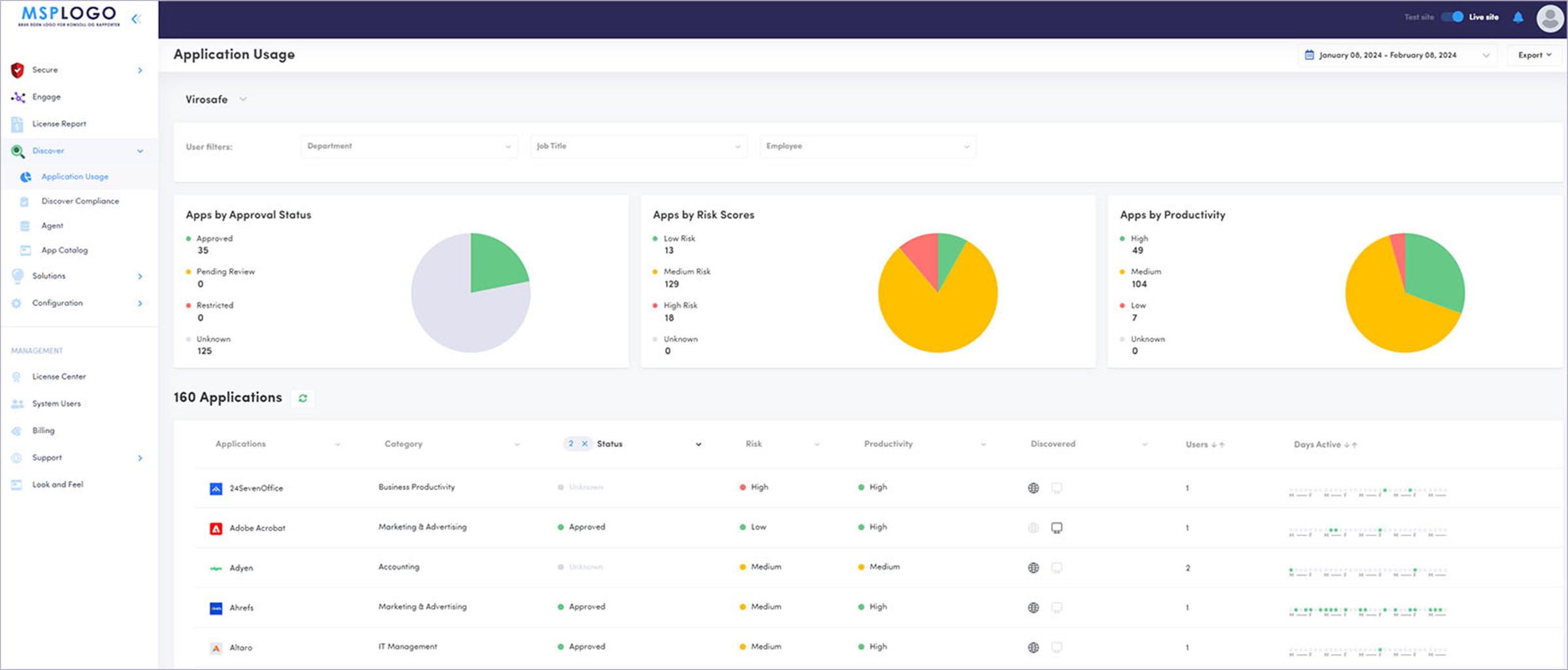
Task: Click the Secure shield icon
Action: 18,70
